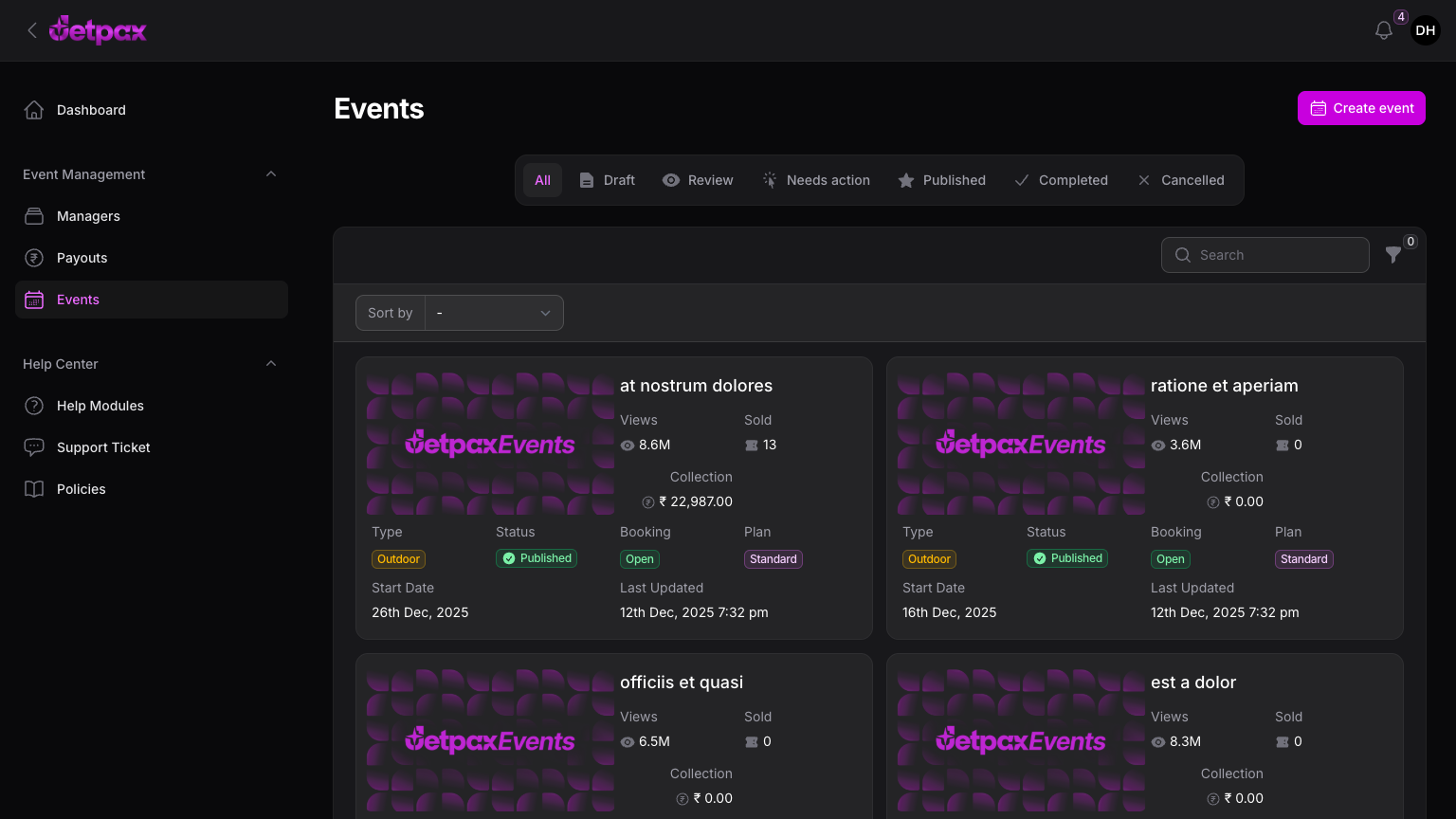Image resolution: width=1456 pixels, height=819 pixels.
Task: Click the Events calendar icon in the sidebar
Action: click(34, 300)
